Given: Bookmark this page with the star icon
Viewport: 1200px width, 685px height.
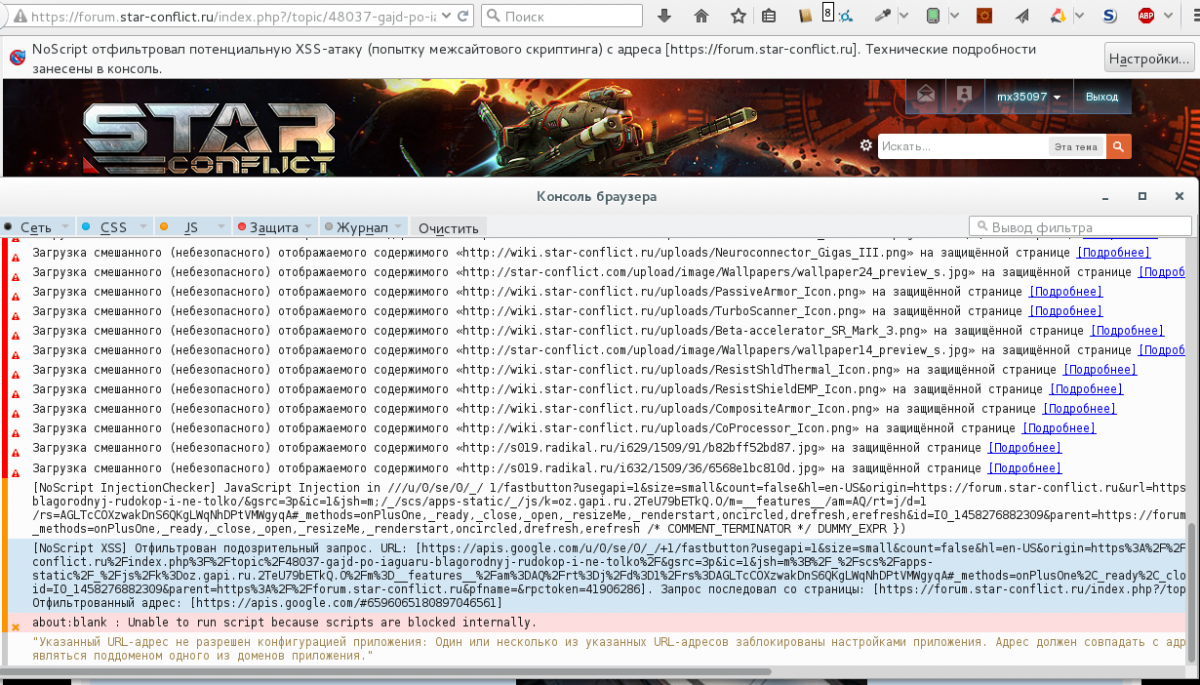Looking at the screenshot, I should 738,16.
